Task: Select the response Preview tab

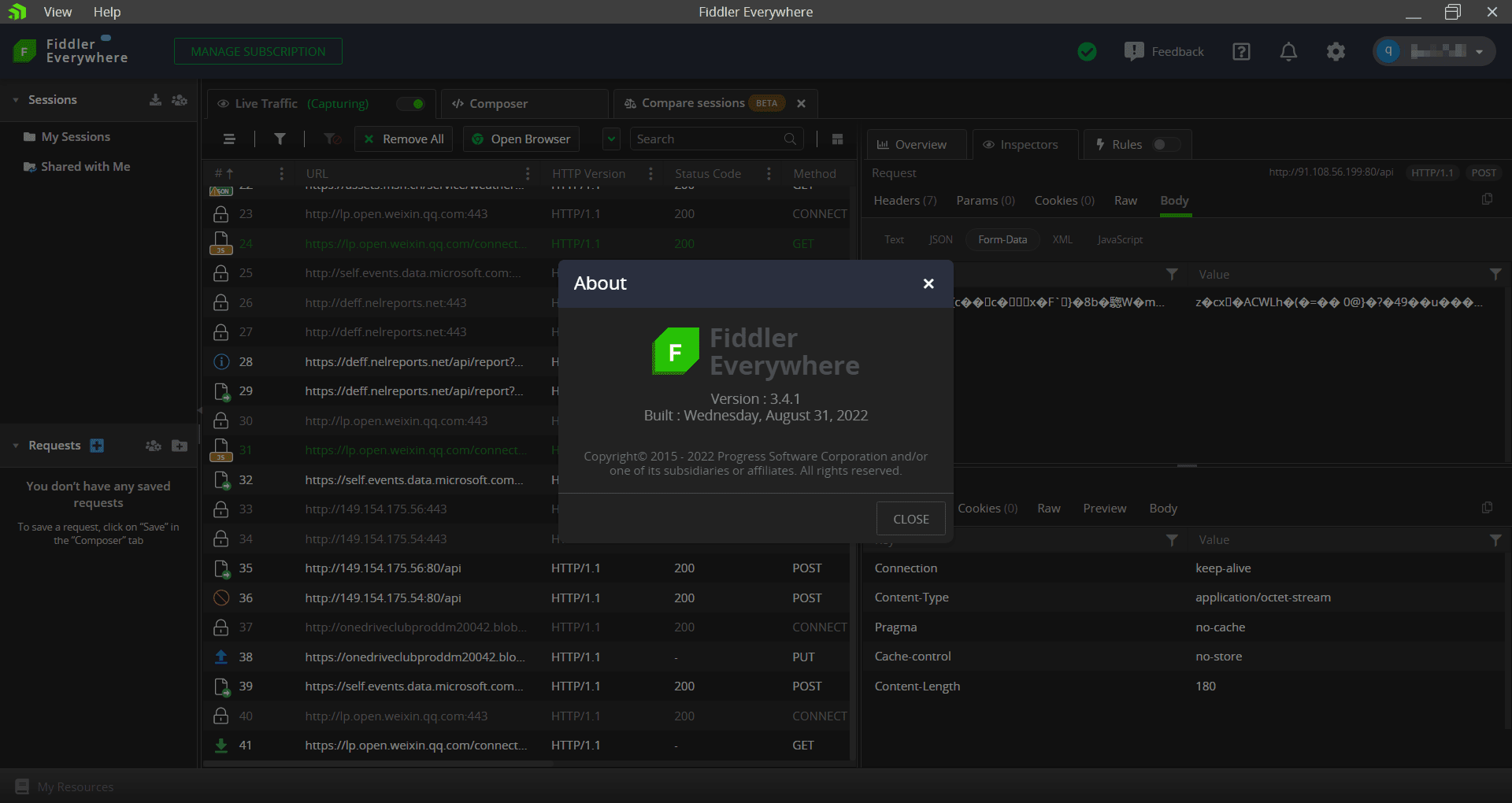Action: (x=1104, y=509)
